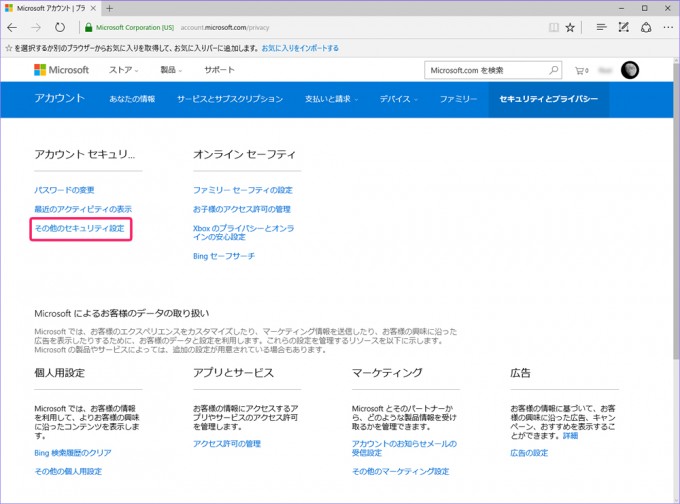Image resolution: width=680 pixels, height=504 pixels.
Task: Click the 詳細 link under 広告
Action: [x=570, y=435]
